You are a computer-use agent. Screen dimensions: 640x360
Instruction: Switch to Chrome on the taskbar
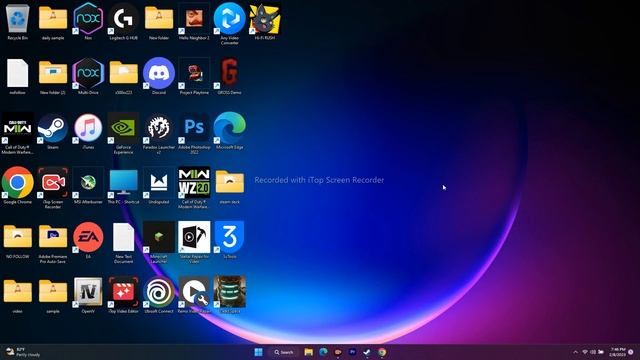click(x=382, y=352)
